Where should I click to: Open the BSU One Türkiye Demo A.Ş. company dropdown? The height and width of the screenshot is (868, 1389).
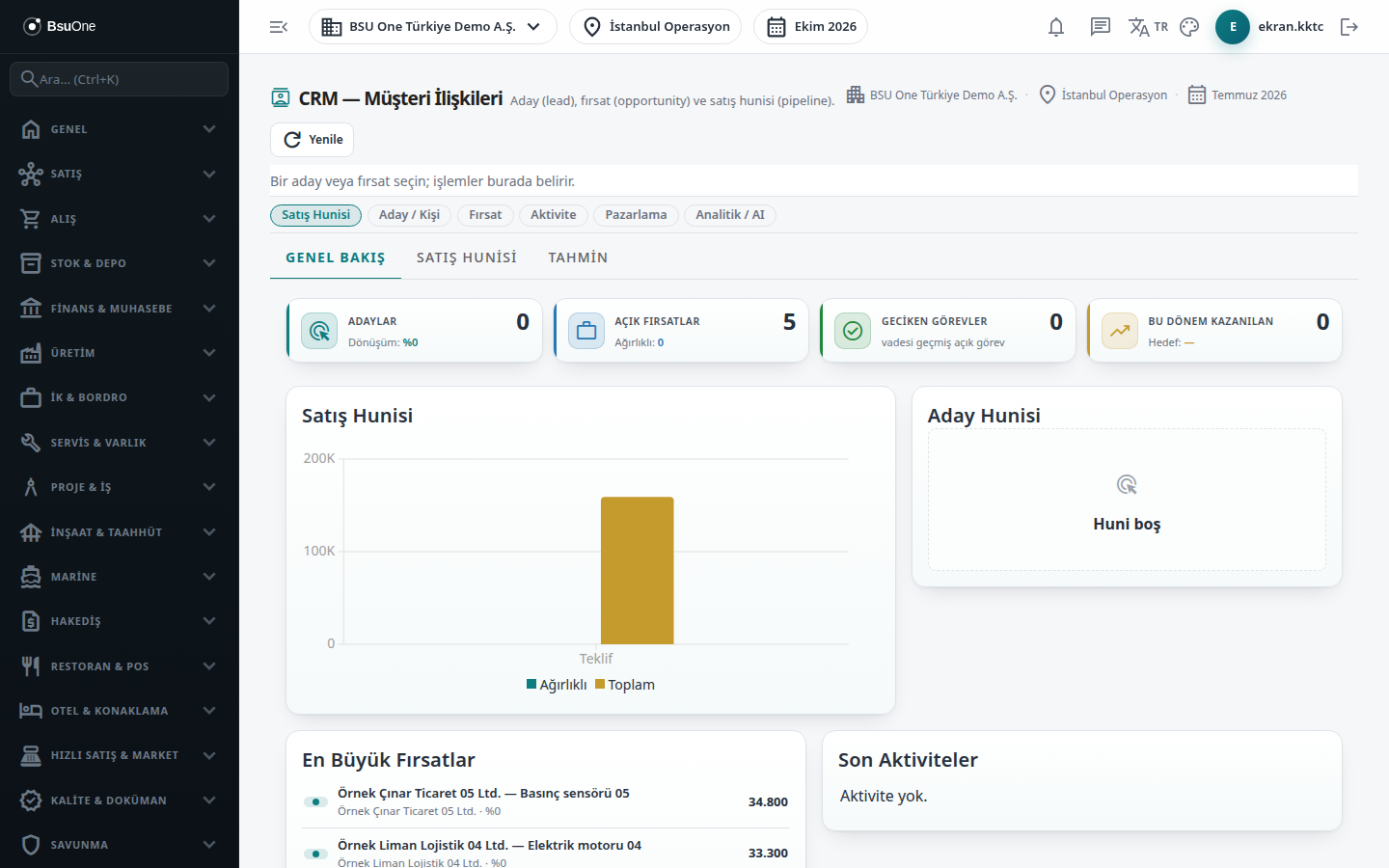coord(433,27)
